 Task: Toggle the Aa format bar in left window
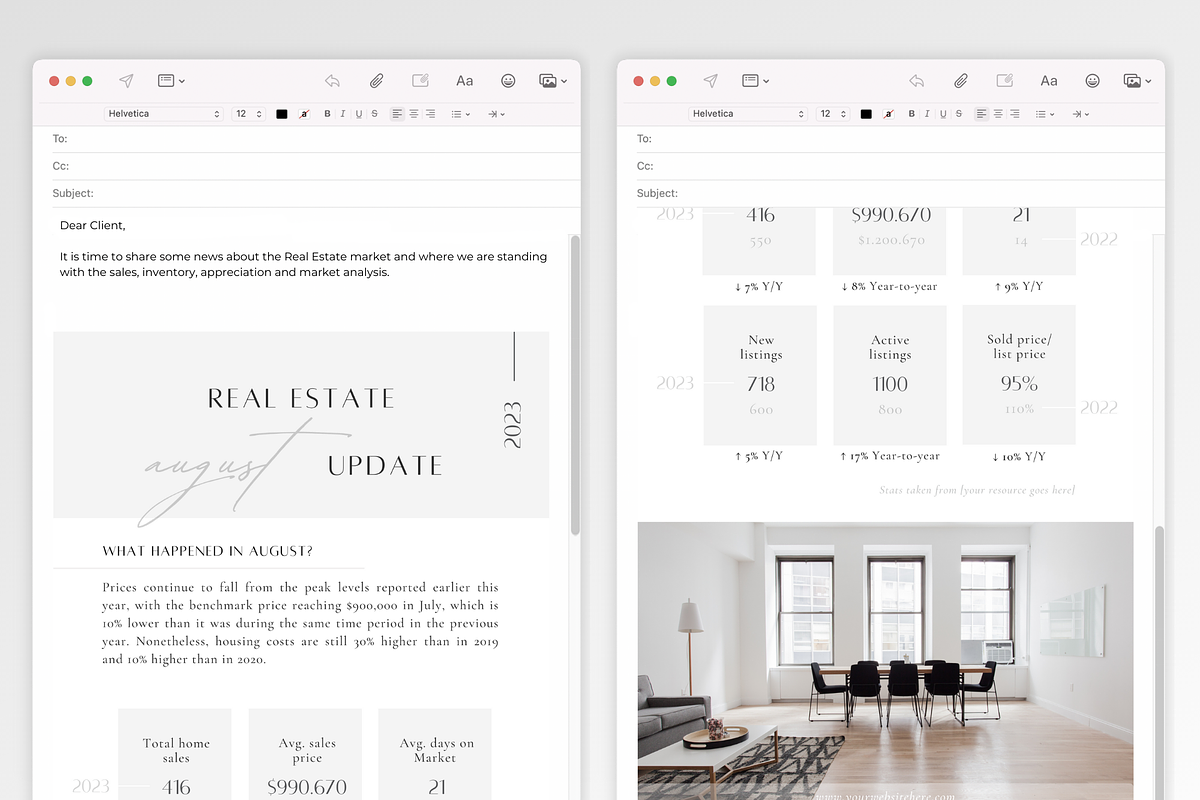(465, 81)
